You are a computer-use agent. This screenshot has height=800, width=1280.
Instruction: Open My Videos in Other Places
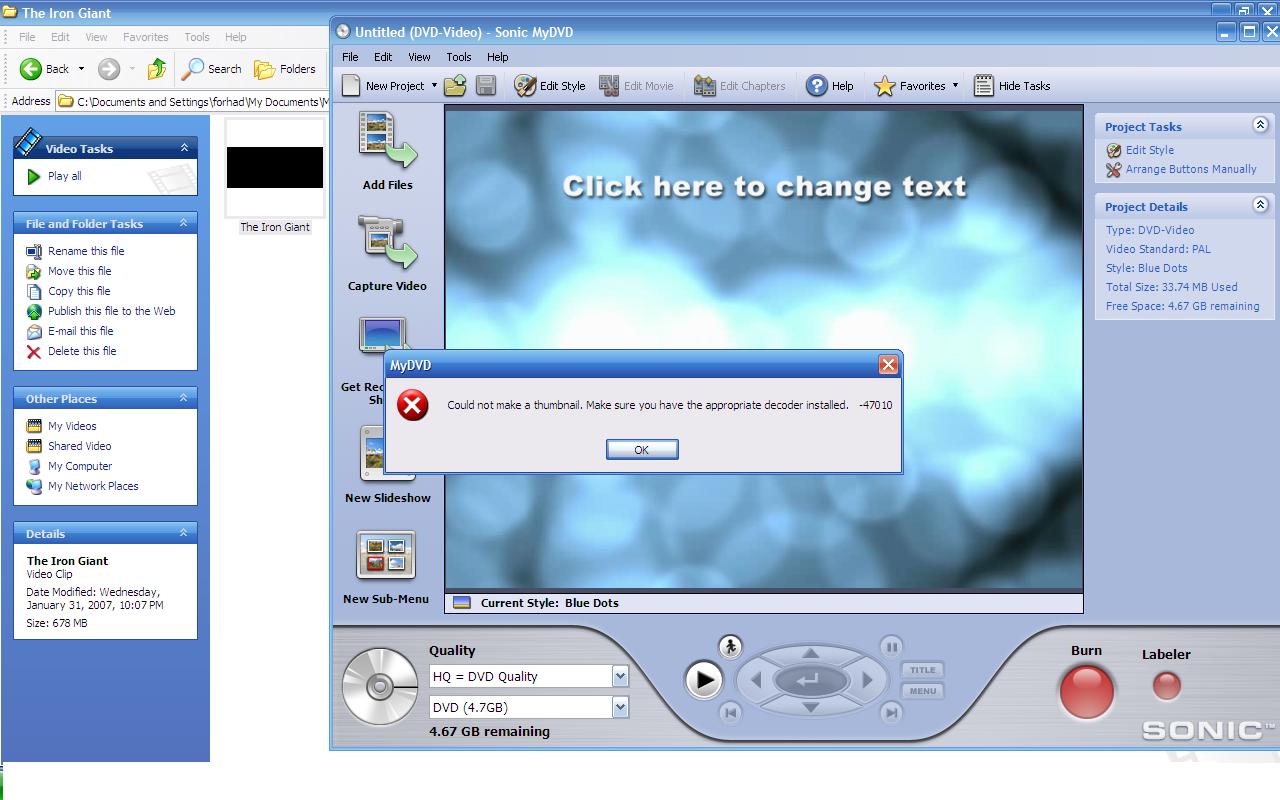[72, 426]
